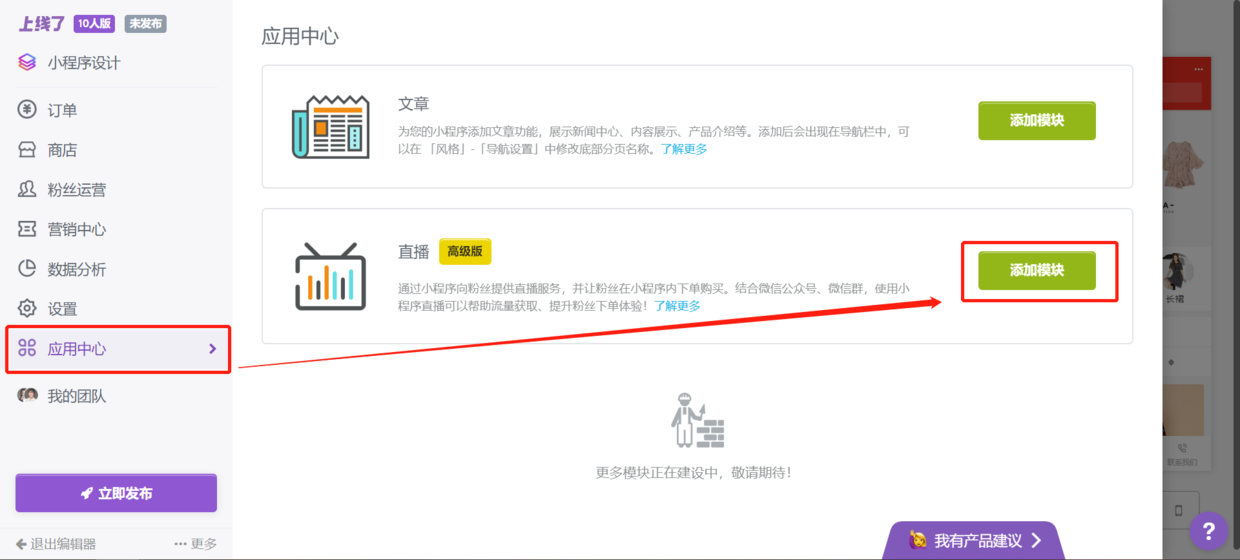1240x560 pixels.
Task: Open 了解更多 link in 直播 description
Action: [677, 306]
